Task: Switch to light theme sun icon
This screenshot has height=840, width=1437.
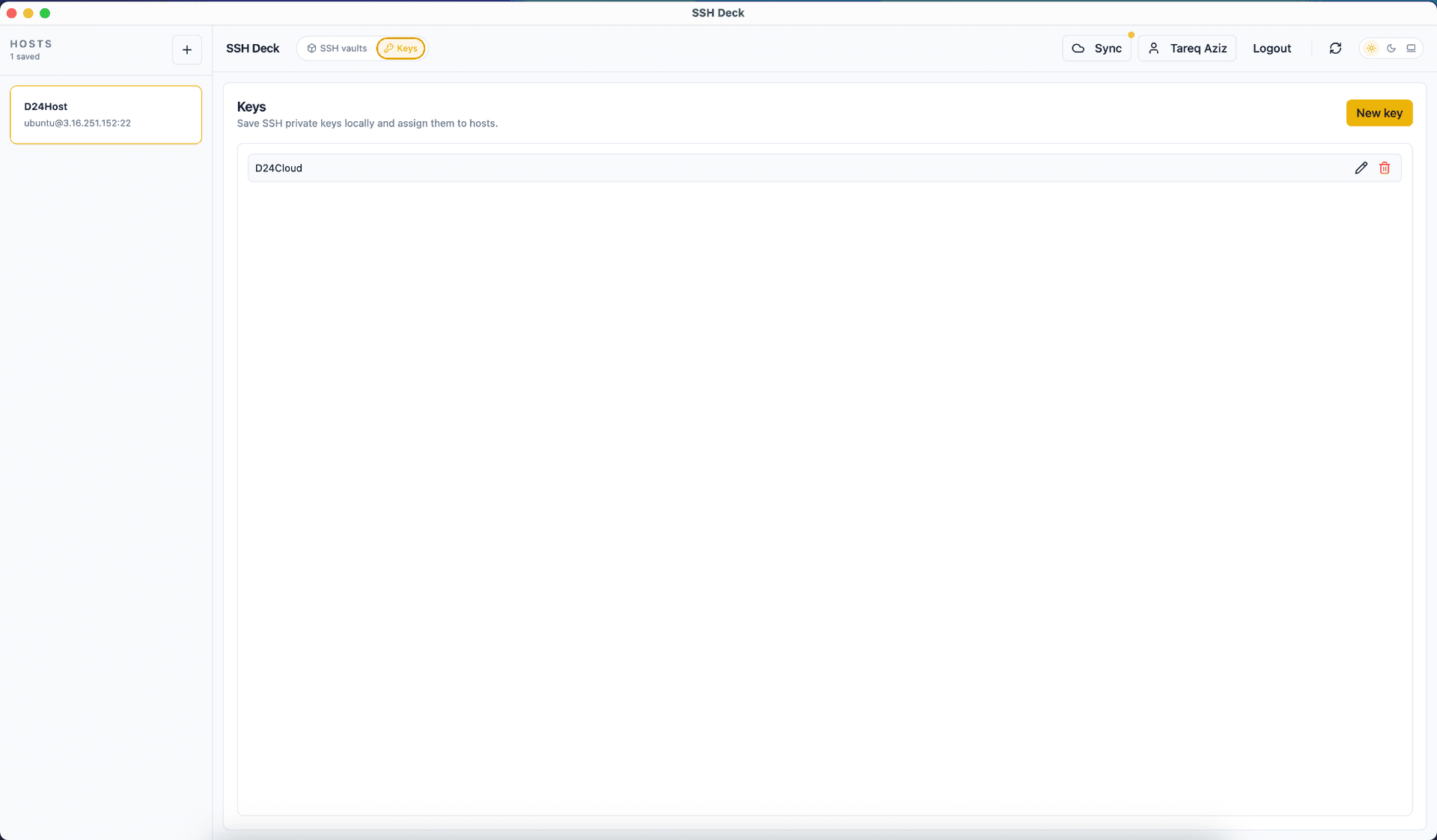Action: tap(1371, 49)
